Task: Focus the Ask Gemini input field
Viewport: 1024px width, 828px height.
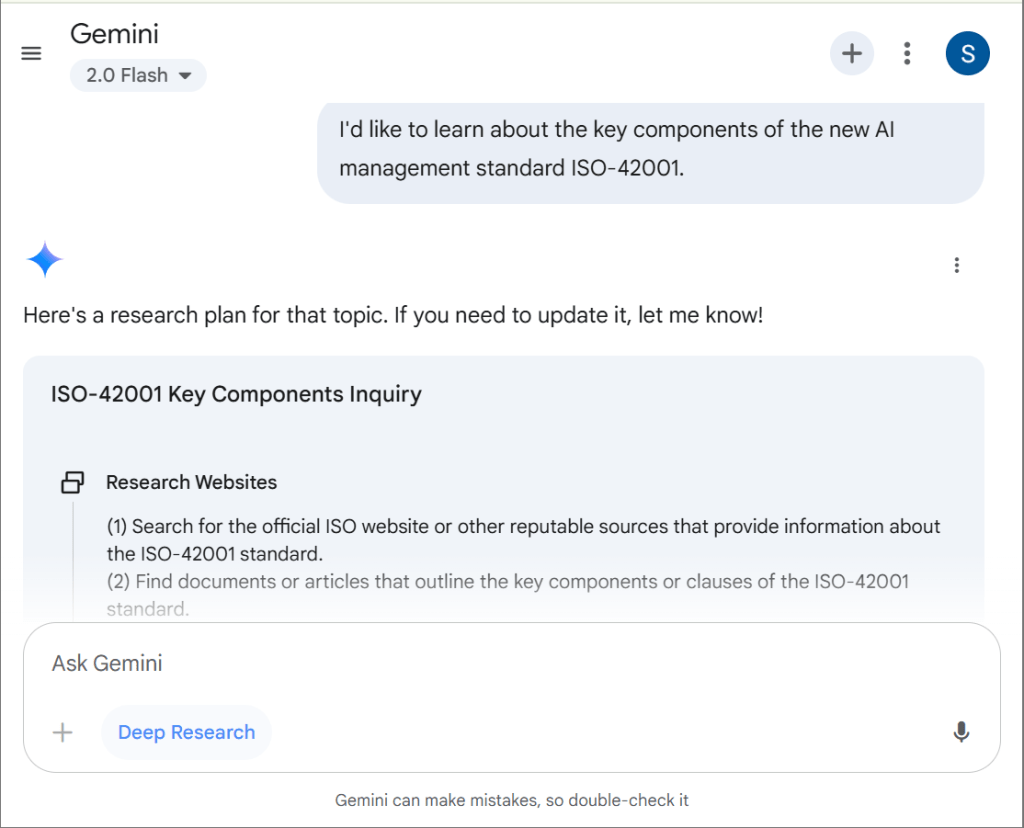Action: pyautogui.click(x=500, y=663)
